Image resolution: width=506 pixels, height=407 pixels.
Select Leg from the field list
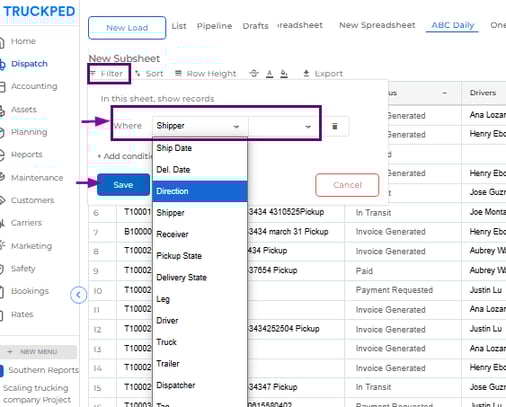[200, 299]
